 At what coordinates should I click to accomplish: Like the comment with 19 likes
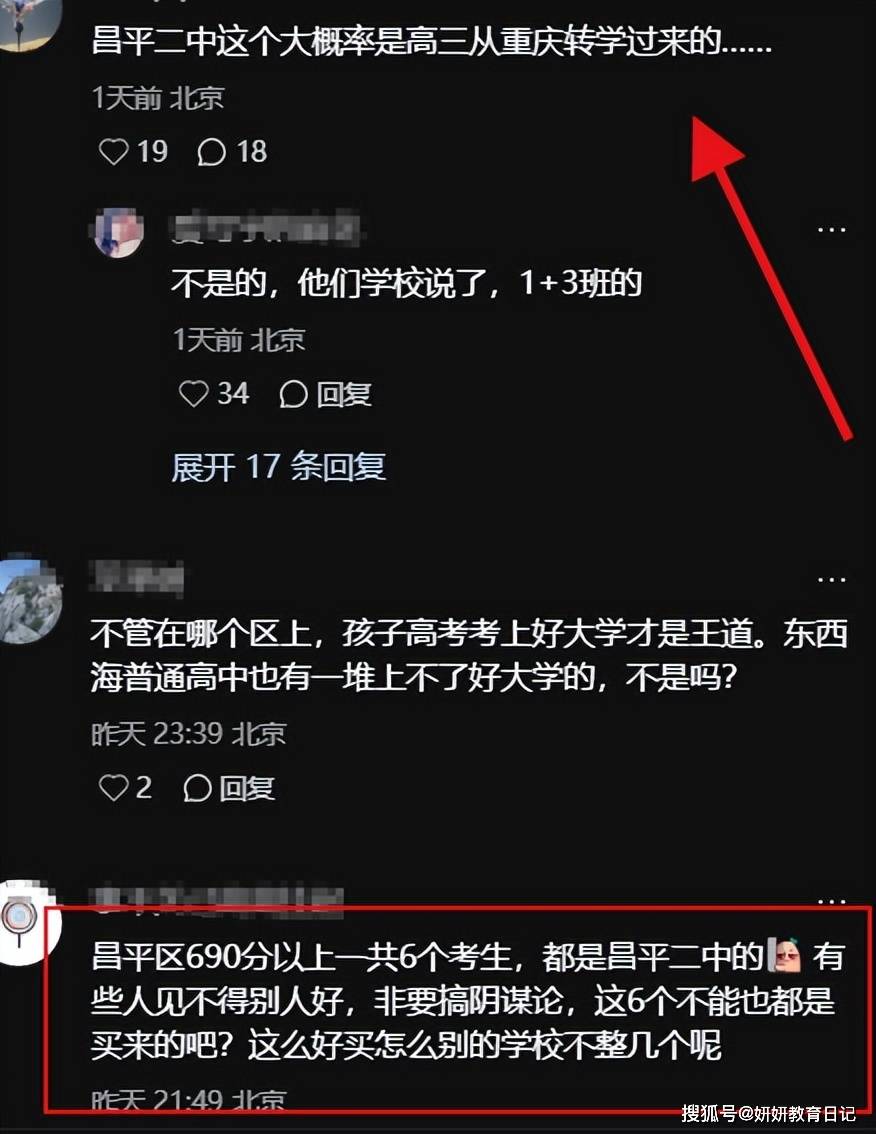114,152
